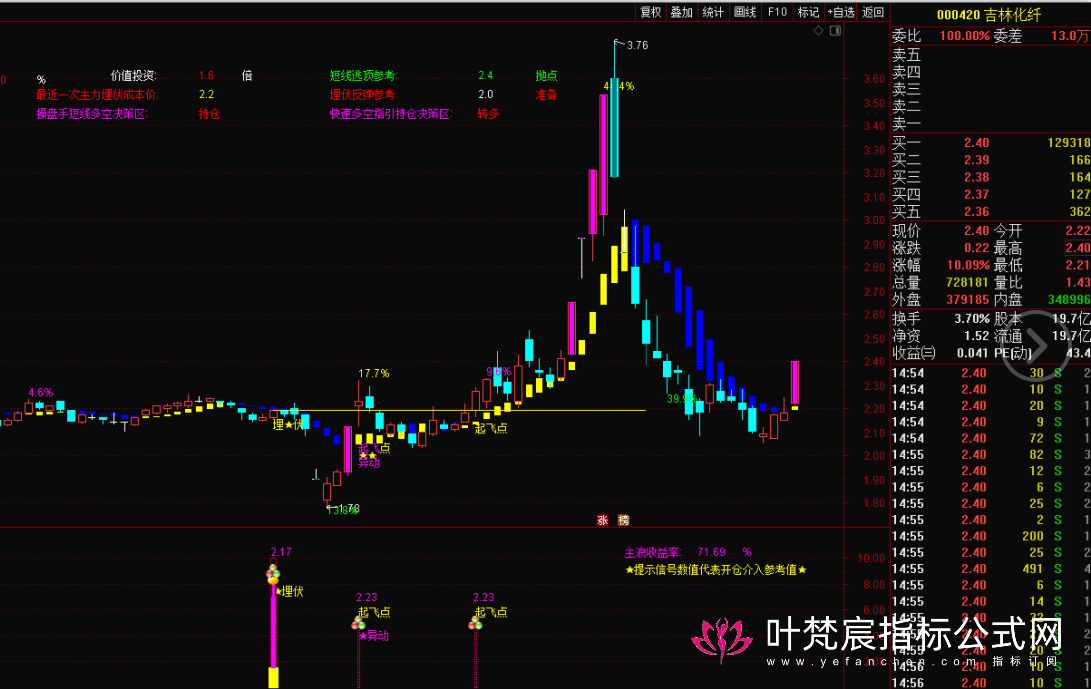Click the 委差 13.0万 value
The width and height of the screenshot is (1091, 689).
(1070, 35)
